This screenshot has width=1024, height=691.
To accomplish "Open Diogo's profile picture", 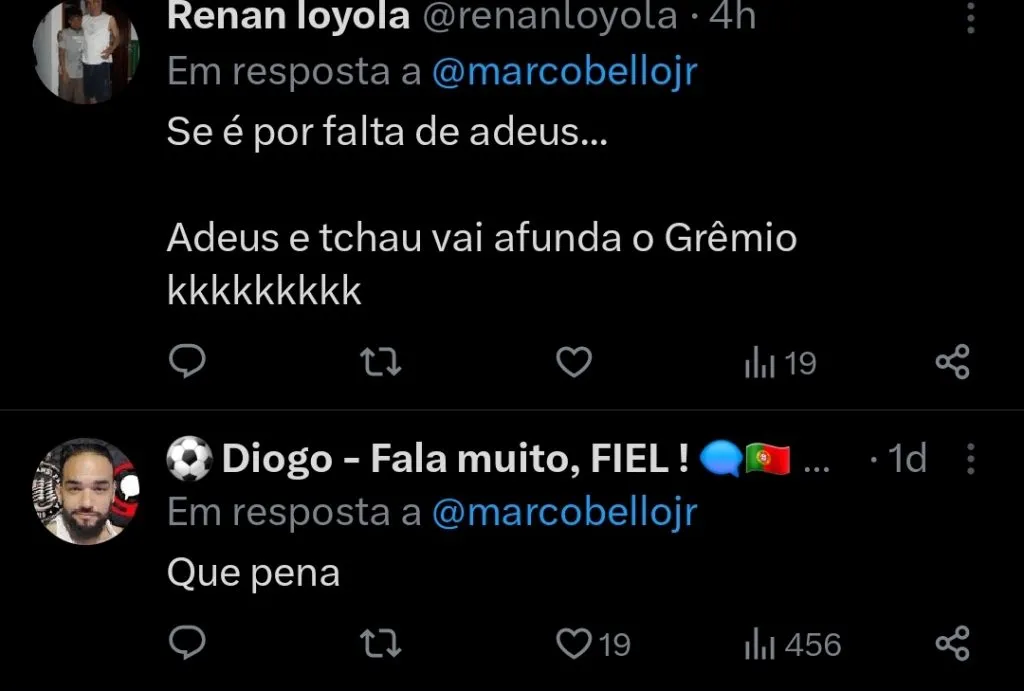I will coord(88,490).
